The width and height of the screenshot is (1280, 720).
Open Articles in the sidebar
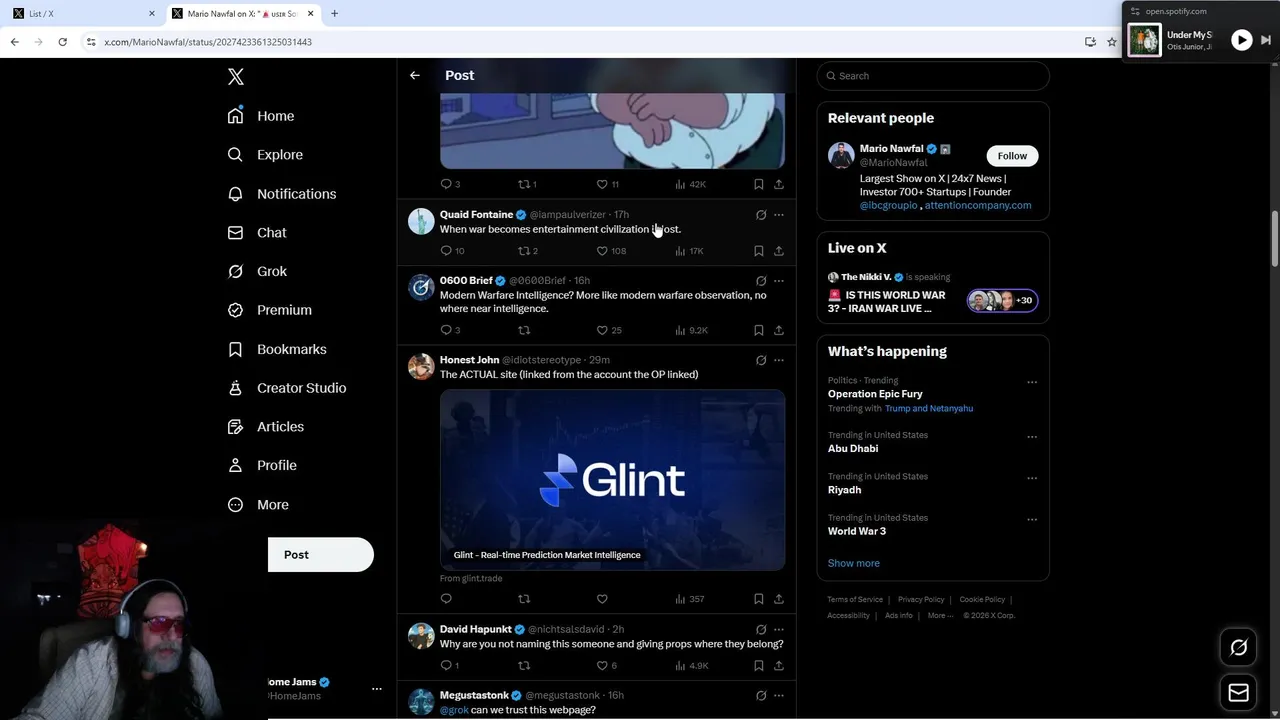(266, 427)
